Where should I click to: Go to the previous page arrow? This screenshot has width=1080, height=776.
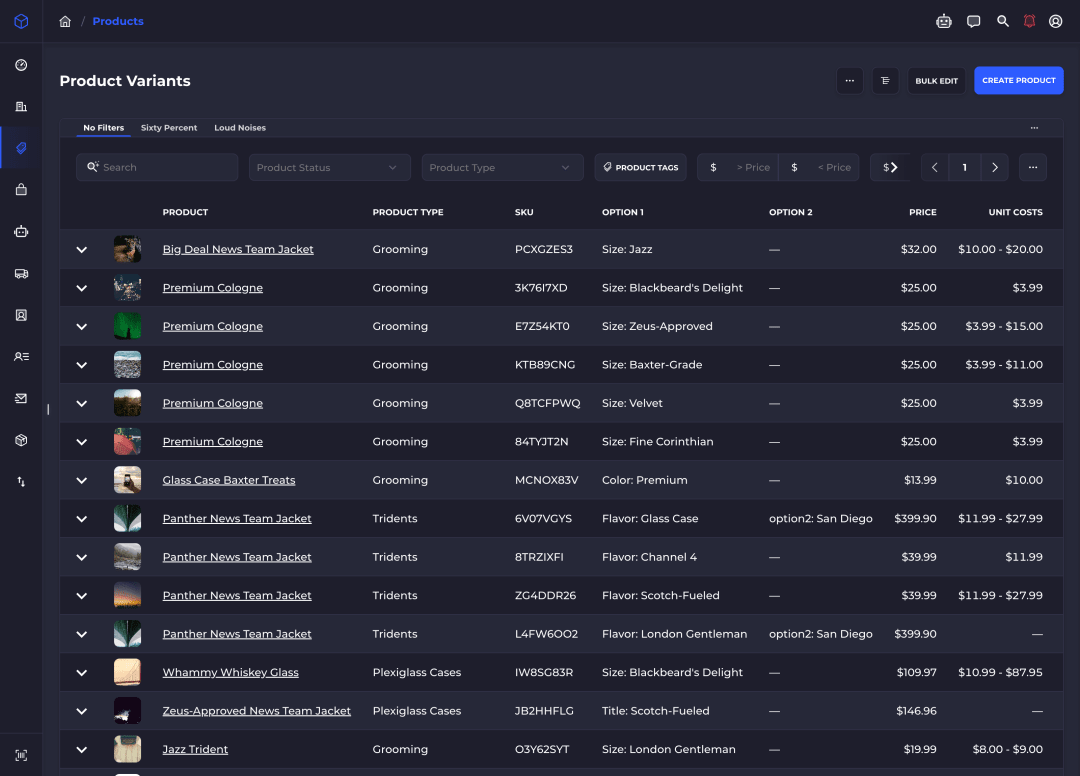(935, 167)
